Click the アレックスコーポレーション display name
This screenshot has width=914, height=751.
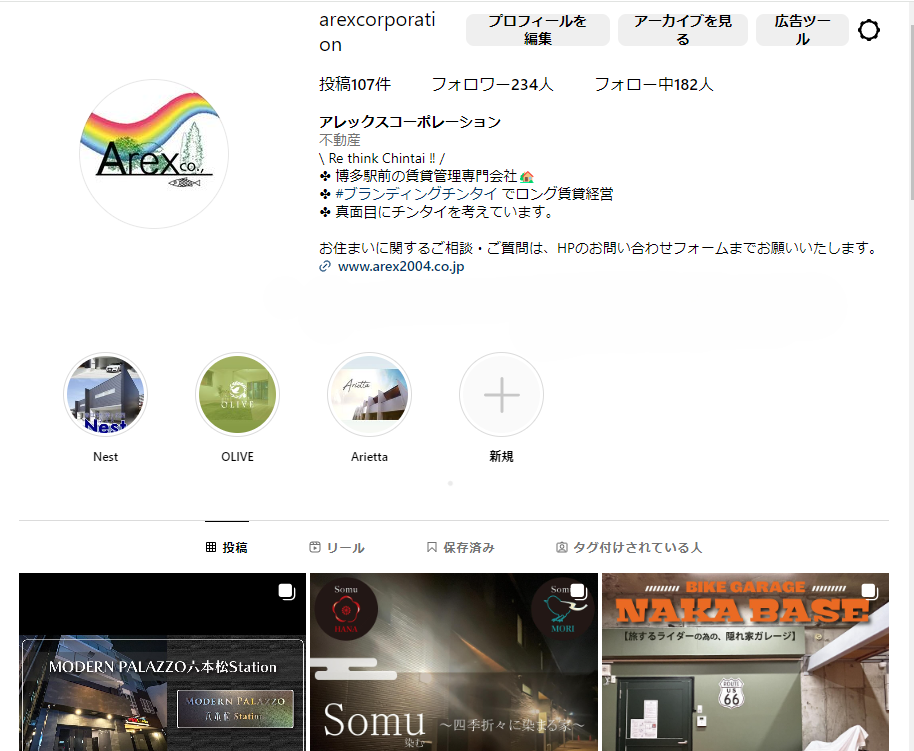point(410,122)
